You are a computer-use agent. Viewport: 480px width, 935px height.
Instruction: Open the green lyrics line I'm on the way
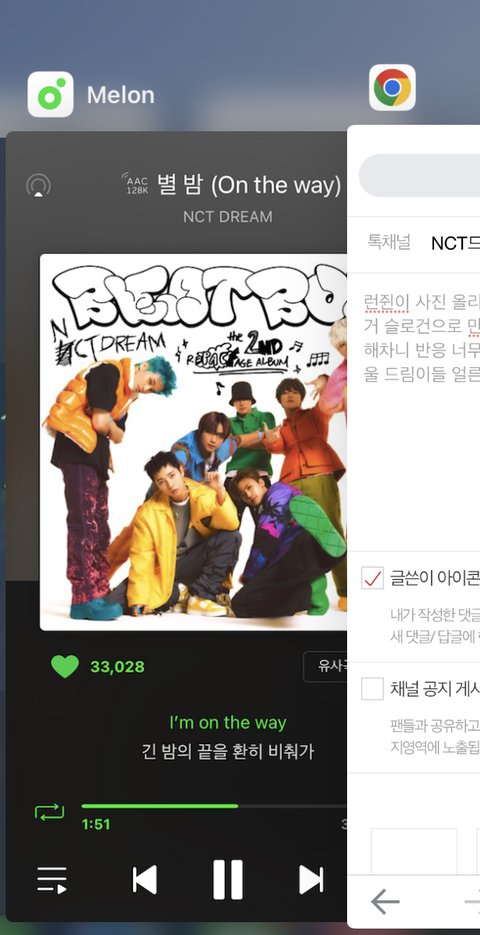pos(228,723)
